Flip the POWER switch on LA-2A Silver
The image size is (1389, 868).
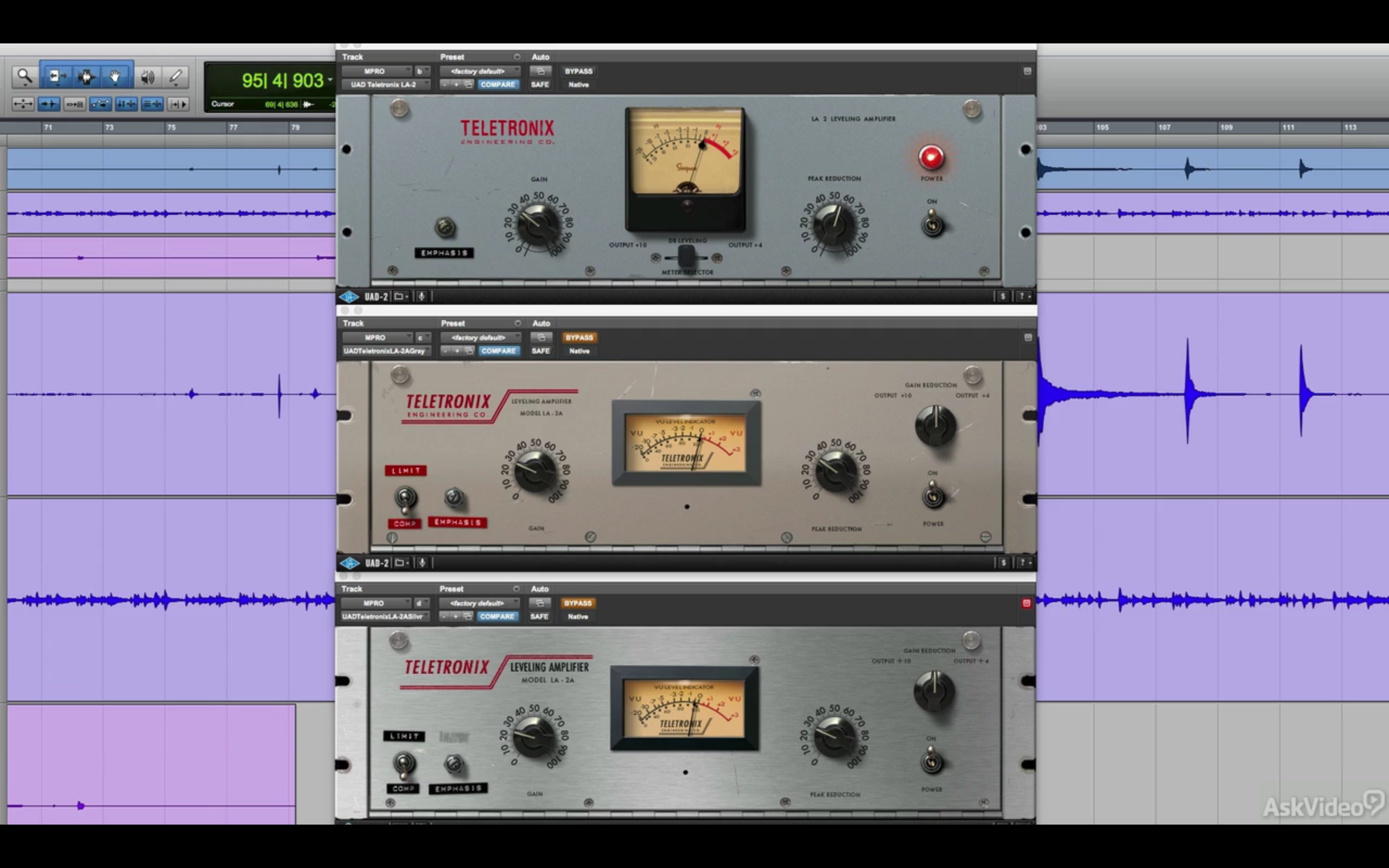pyautogui.click(x=932, y=761)
